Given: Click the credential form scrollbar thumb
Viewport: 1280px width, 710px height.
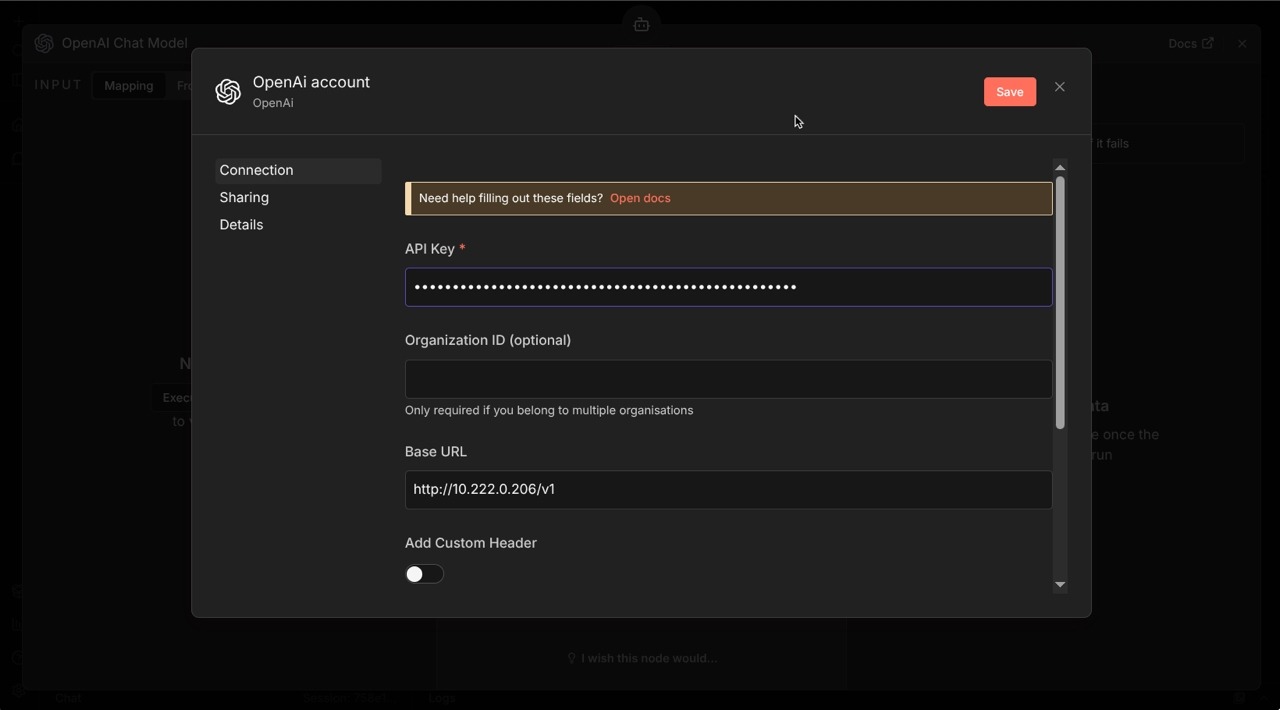Looking at the screenshot, I should tap(1060, 303).
